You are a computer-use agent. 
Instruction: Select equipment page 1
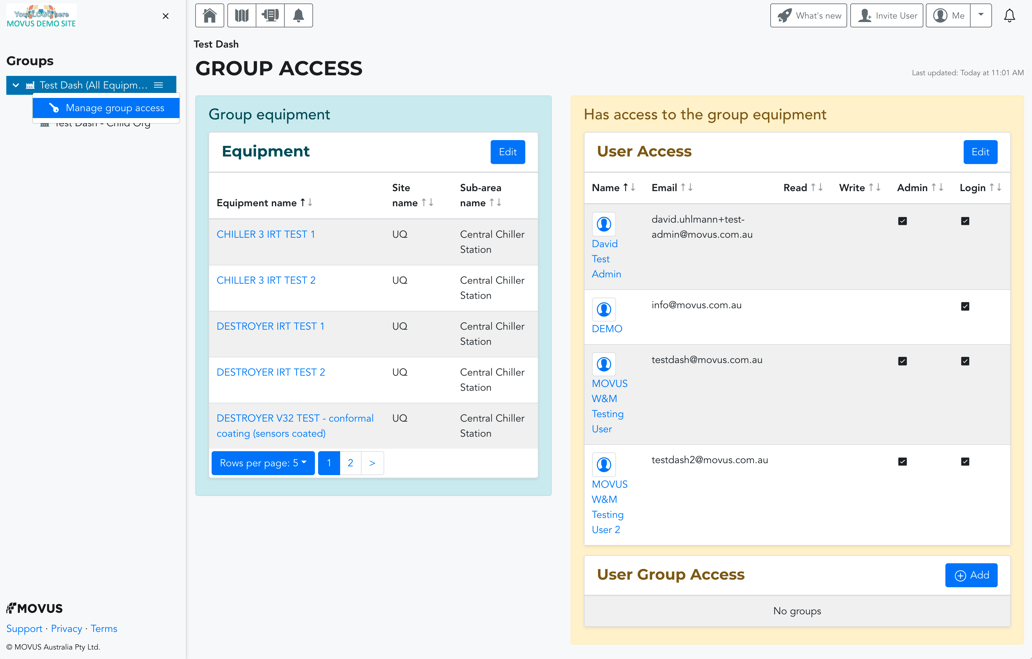[329, 463]
